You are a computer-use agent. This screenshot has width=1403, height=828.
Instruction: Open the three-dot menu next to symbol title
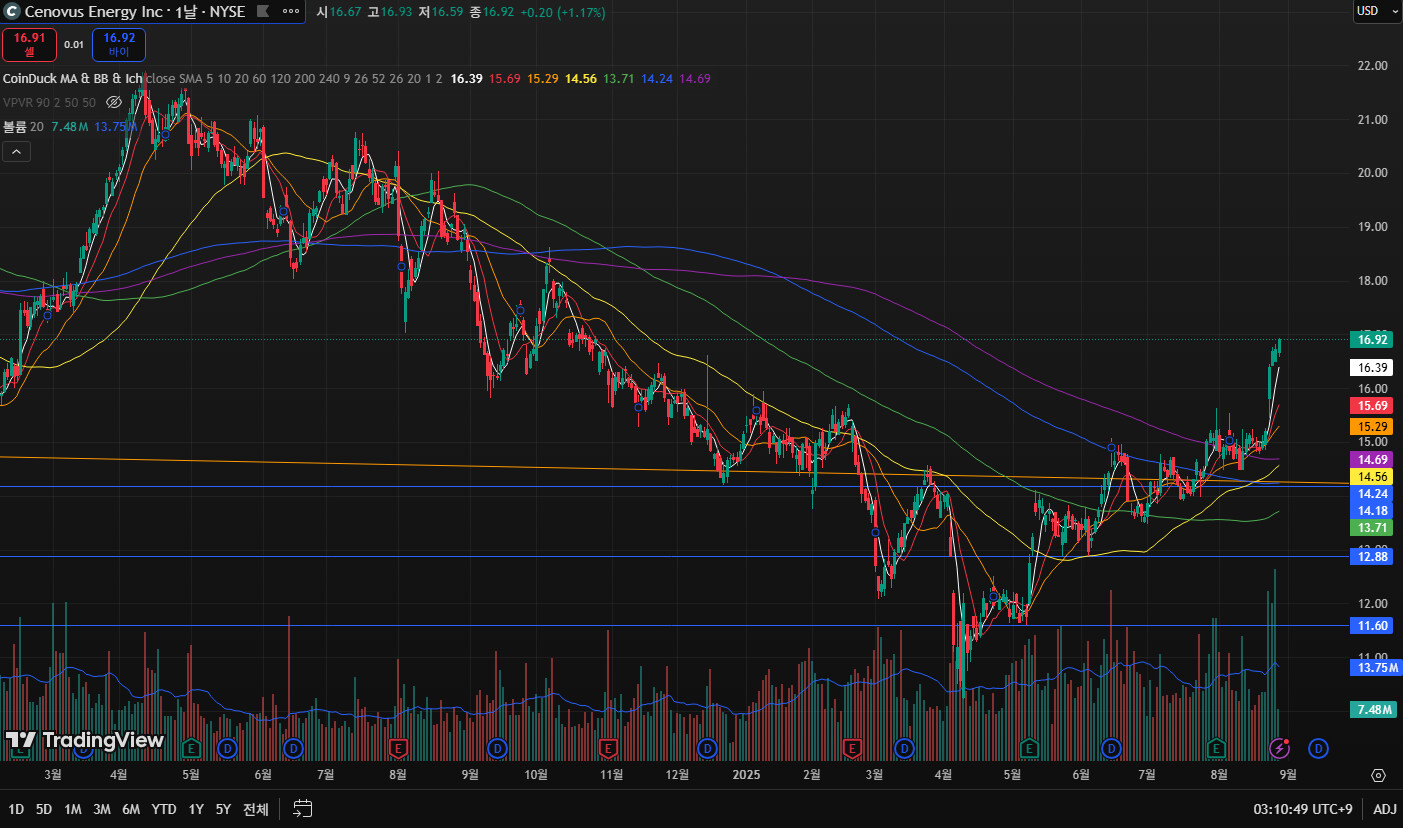point(290,12)
